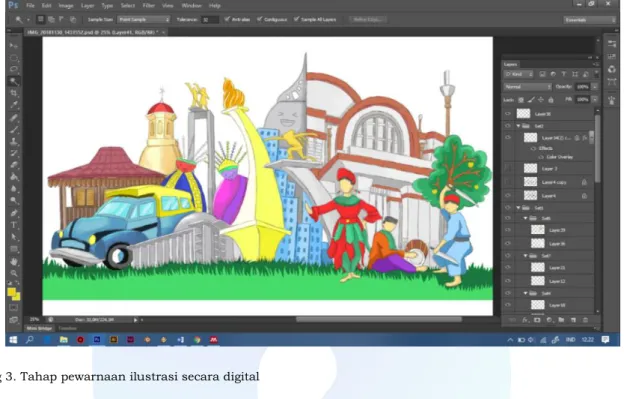Select the Lasso tool
The height and width of the screenshot is (399, 624).
click(x=14, y=69)
